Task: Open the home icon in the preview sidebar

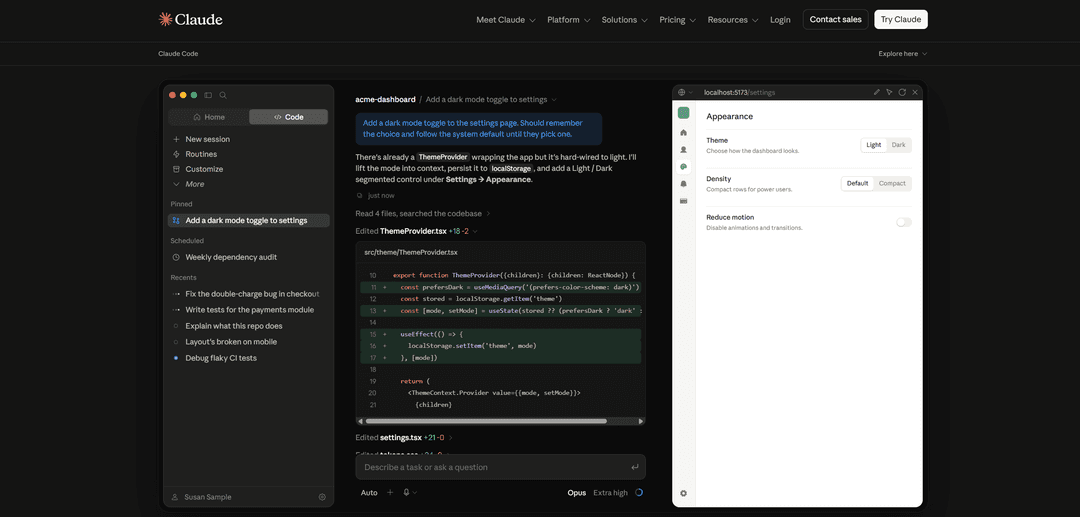Action: [x=683, y=132]
